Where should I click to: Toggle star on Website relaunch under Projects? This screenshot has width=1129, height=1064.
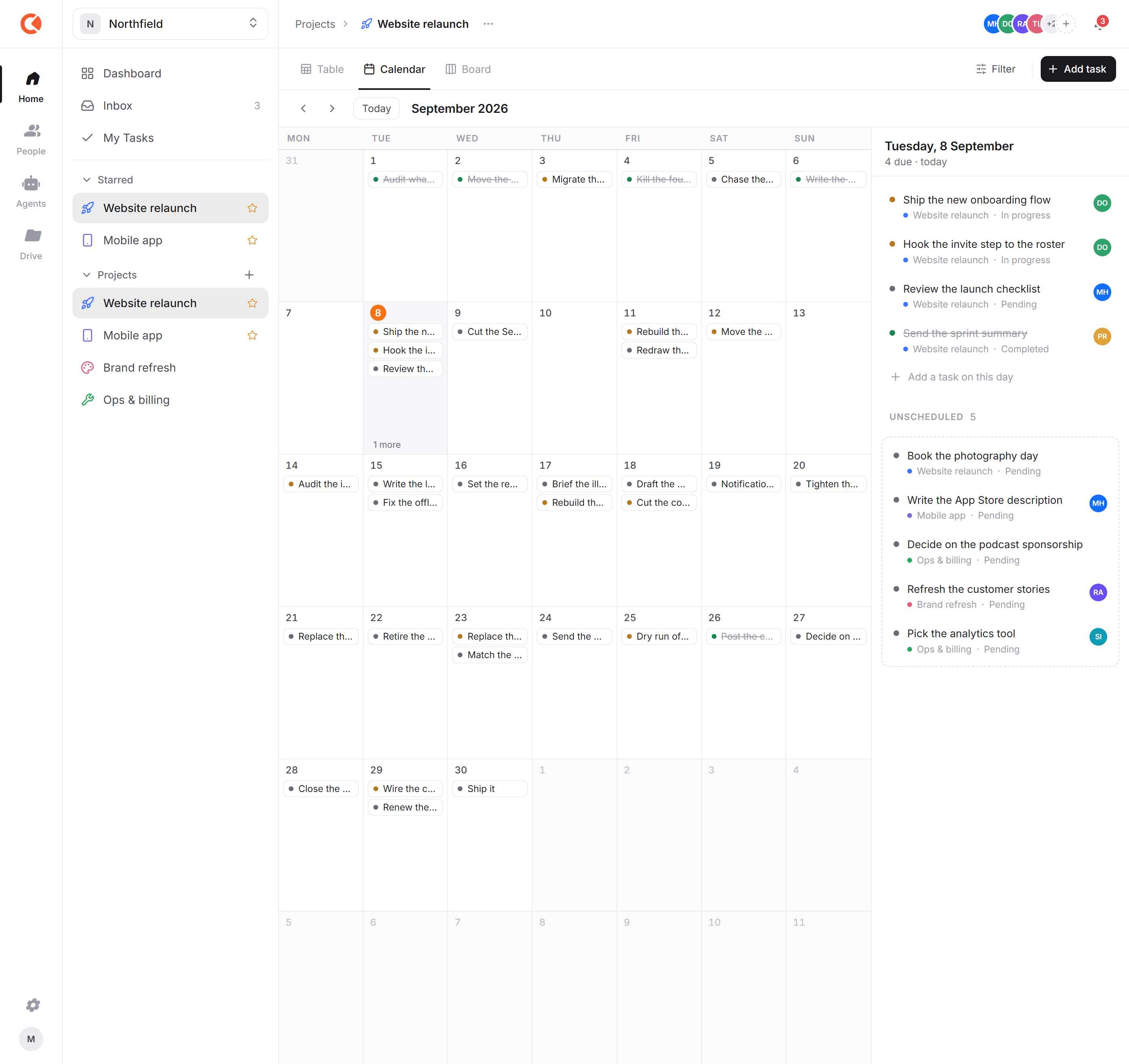click(x=252, y=303)
